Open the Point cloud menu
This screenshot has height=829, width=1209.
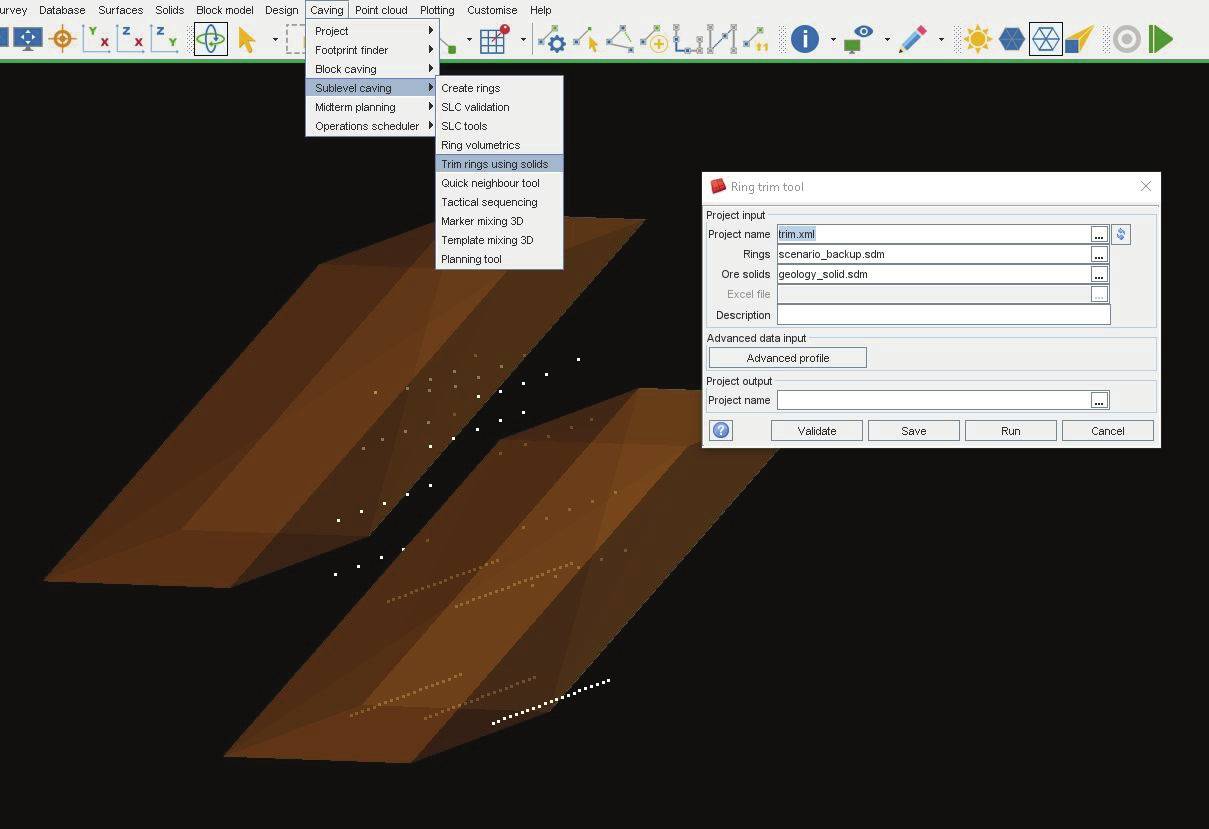pyautogui.click(x=381, y=10)
